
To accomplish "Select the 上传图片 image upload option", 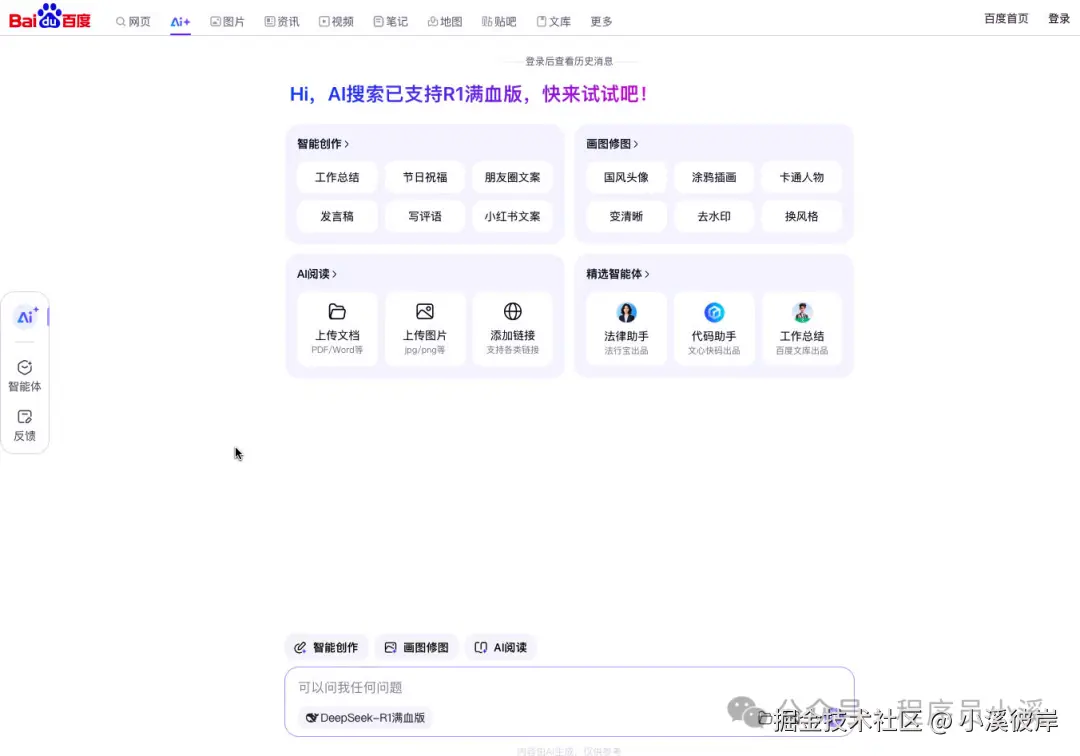I will click(x=425, y=329).
